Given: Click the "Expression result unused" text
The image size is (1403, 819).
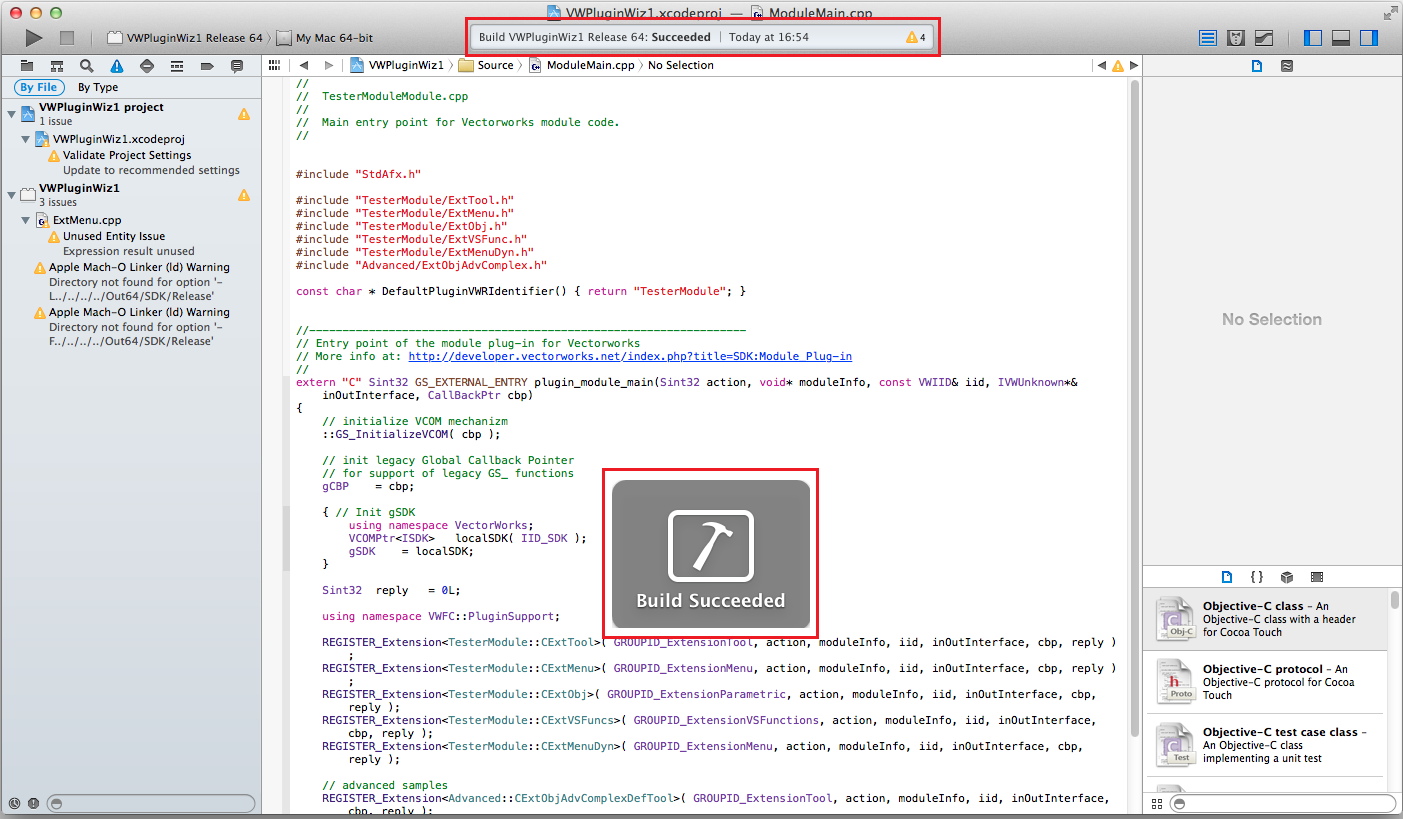Looking at the screenshot, I should [128, 251].
